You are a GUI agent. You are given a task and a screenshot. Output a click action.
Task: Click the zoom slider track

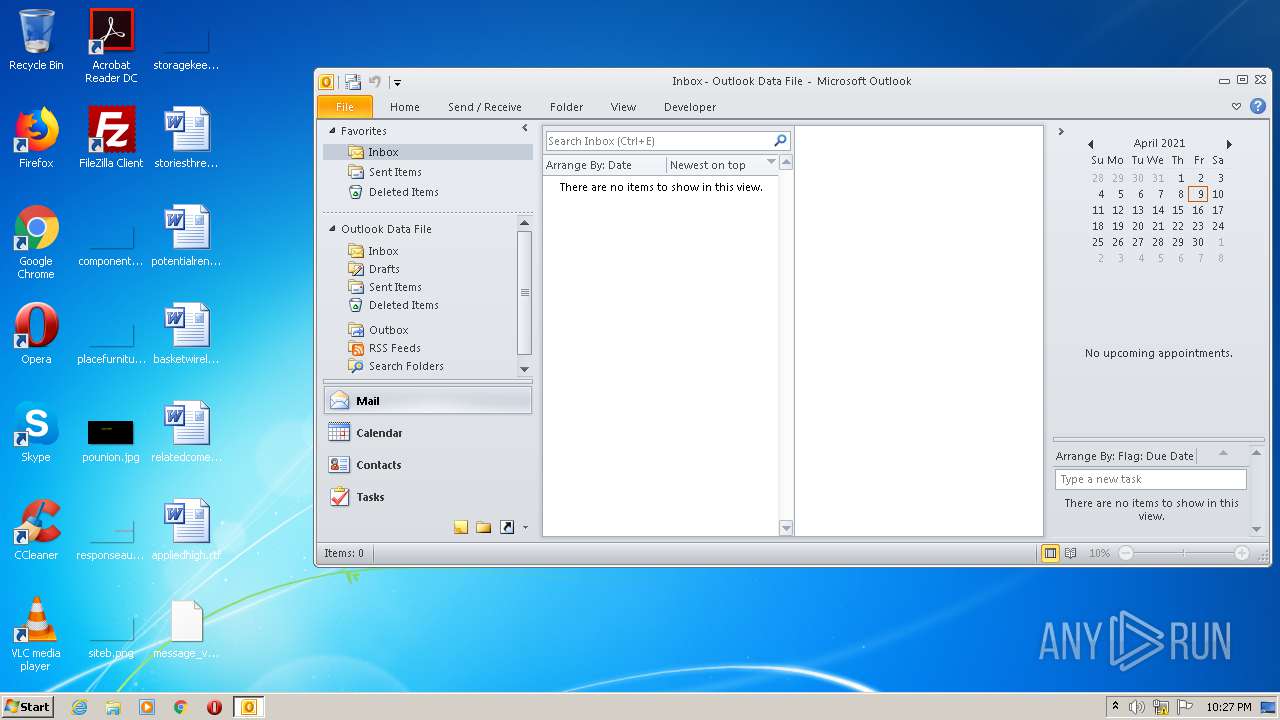1184,553
